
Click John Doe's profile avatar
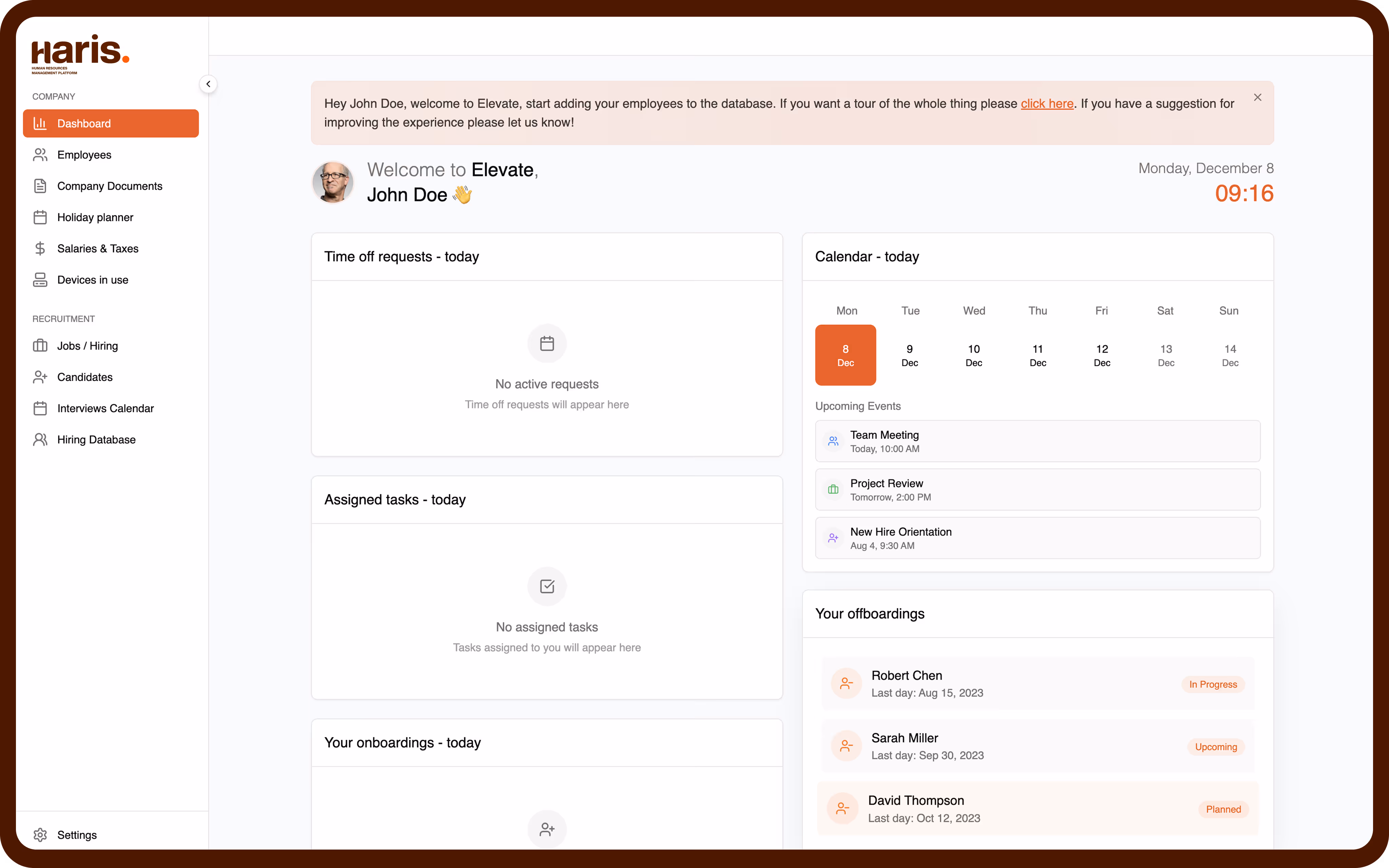point(332,182)
